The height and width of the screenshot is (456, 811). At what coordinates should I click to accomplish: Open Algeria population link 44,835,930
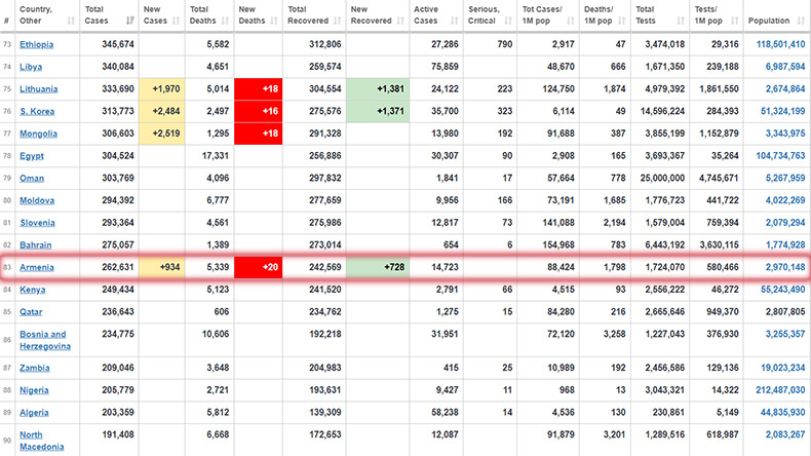point(783,413)
